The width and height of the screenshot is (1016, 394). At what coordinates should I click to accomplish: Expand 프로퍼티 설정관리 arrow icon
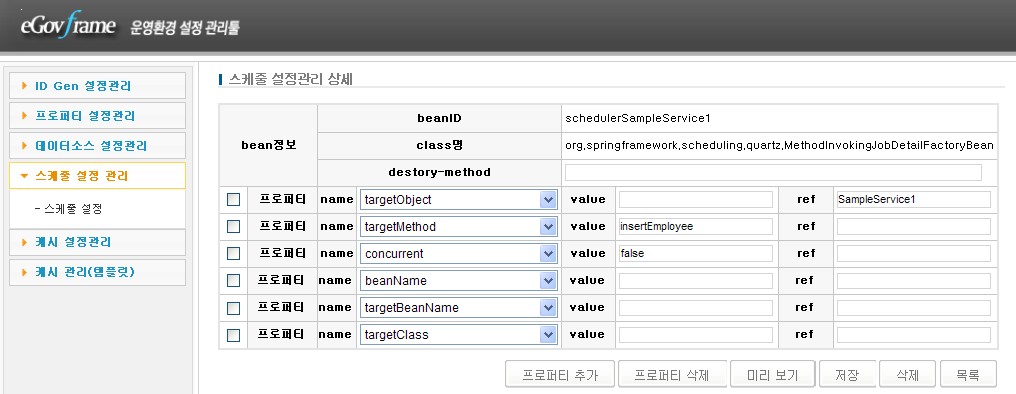click(25, 116)
